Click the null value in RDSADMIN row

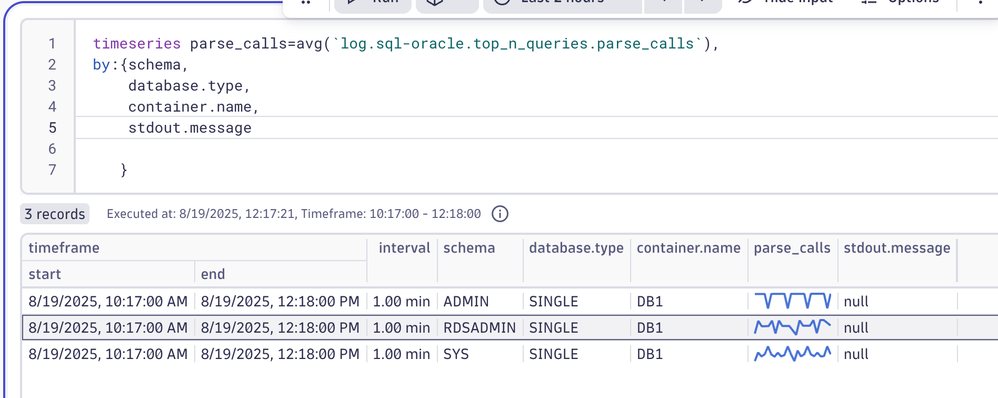click(x=856, y=327)
